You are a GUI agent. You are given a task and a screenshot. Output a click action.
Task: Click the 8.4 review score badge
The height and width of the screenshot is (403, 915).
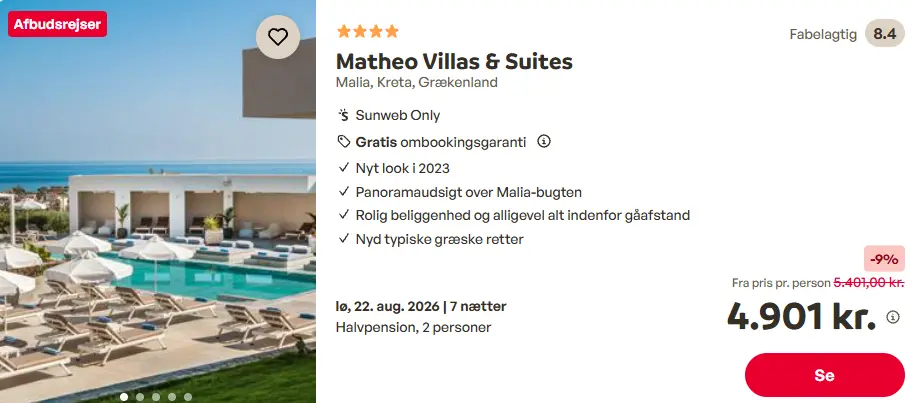click(x=885, y=34)
